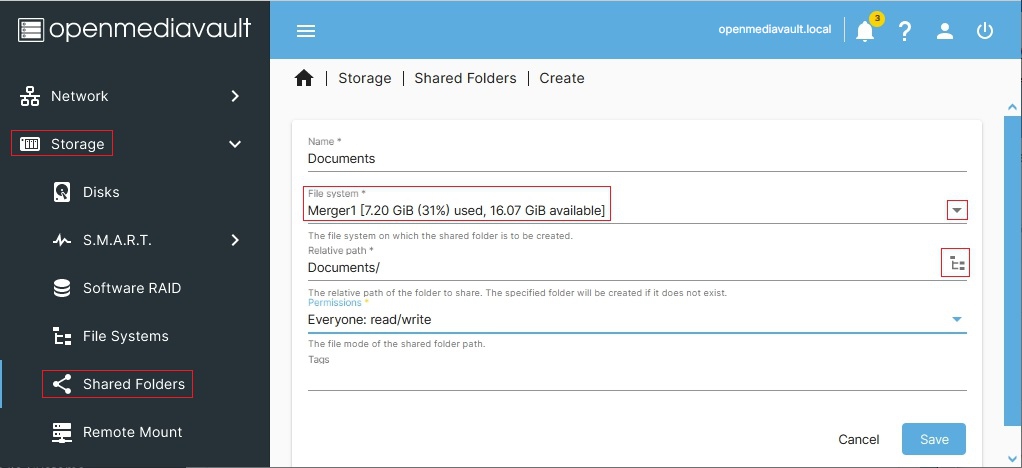Open the help question mark icon
The width and height of the screenshot is (1022, 468).
tap(905, 31)
